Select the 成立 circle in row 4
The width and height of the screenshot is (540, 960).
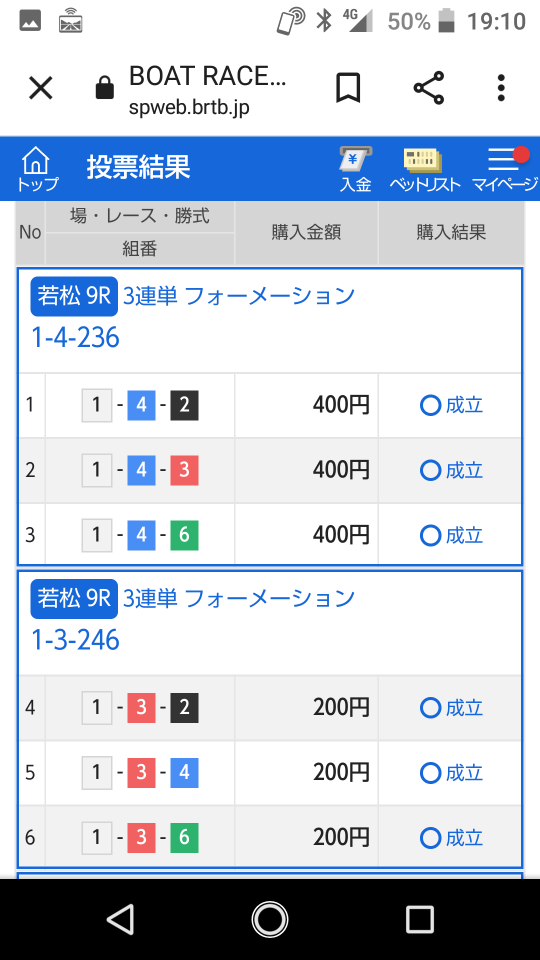point(430,708)
